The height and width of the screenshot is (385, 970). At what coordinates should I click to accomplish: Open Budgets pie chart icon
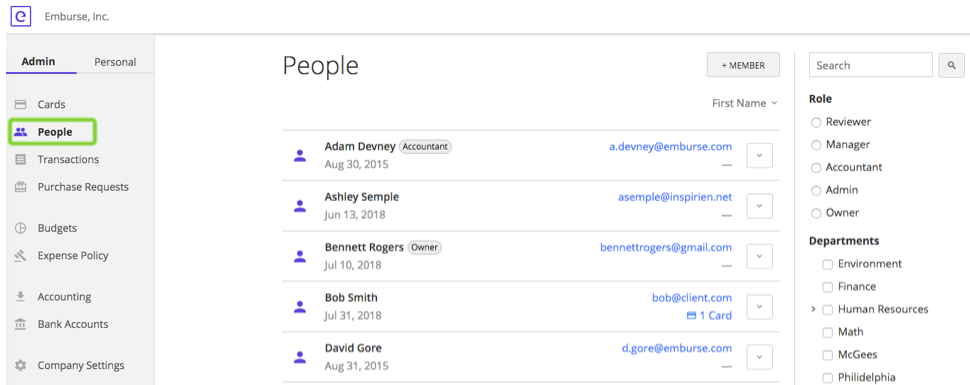click(x=20, y=228)
